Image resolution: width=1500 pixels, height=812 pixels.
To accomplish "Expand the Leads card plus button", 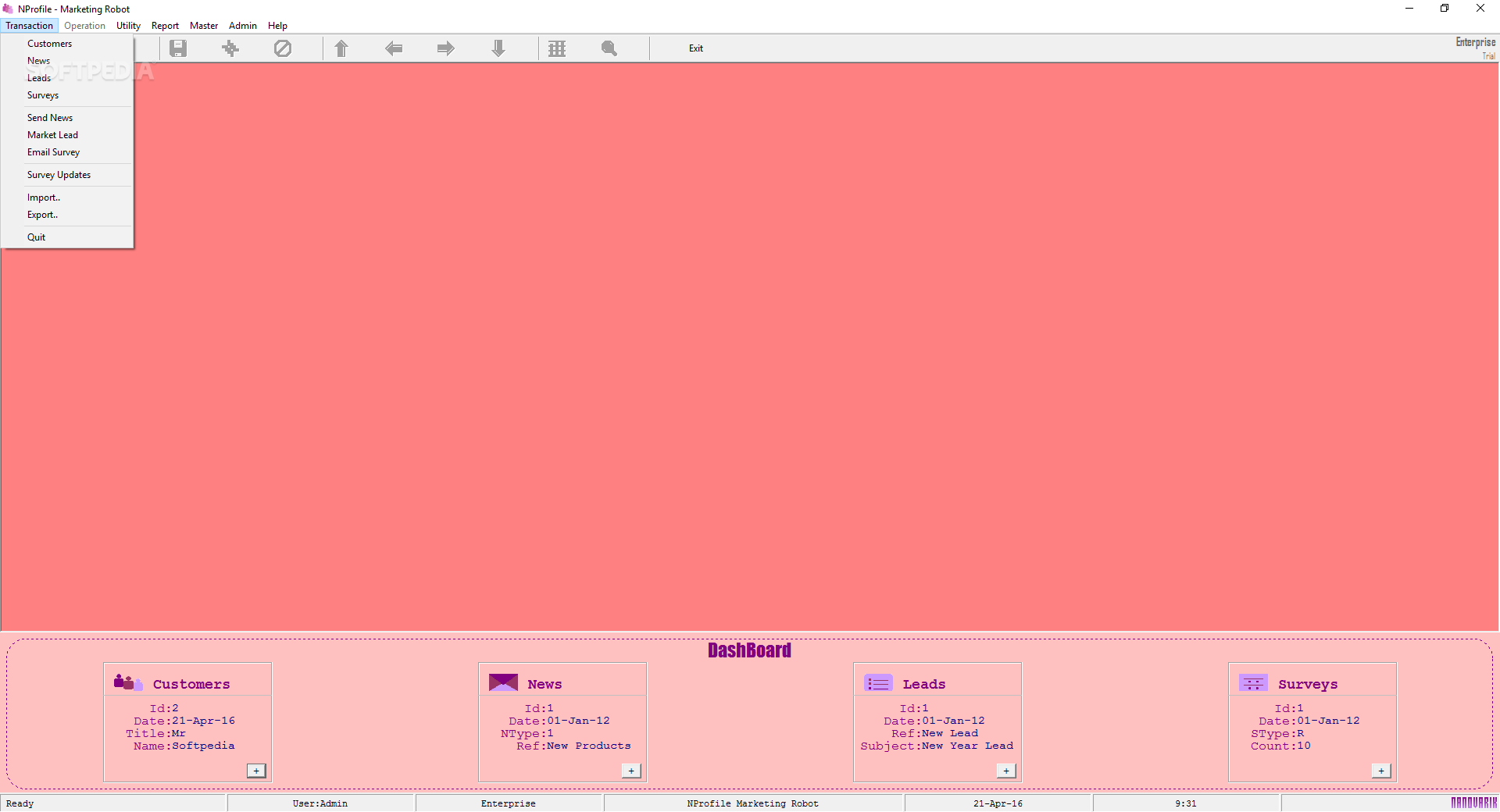I will (1006, 771).
